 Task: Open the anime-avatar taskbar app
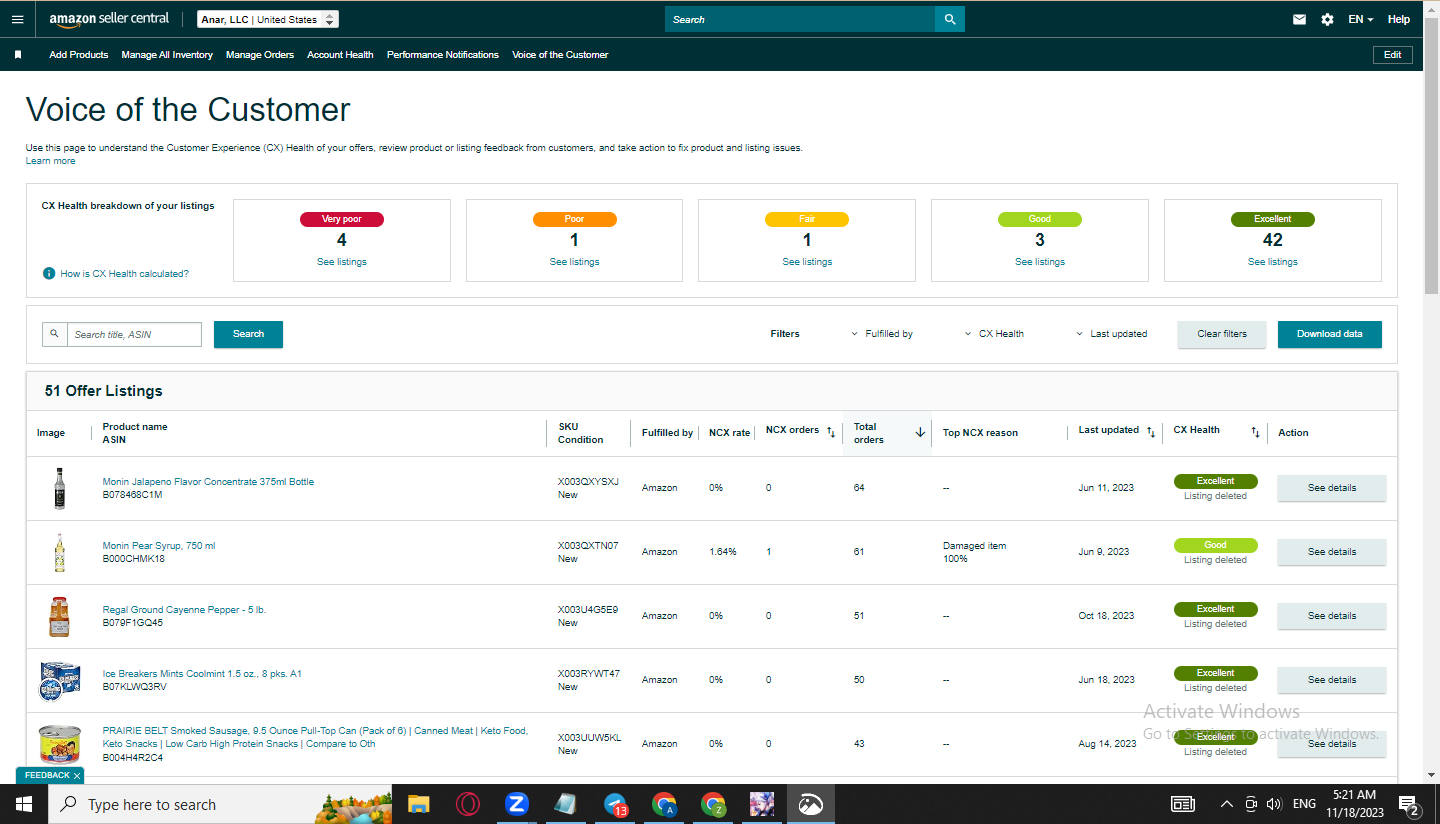click(762, 804)
